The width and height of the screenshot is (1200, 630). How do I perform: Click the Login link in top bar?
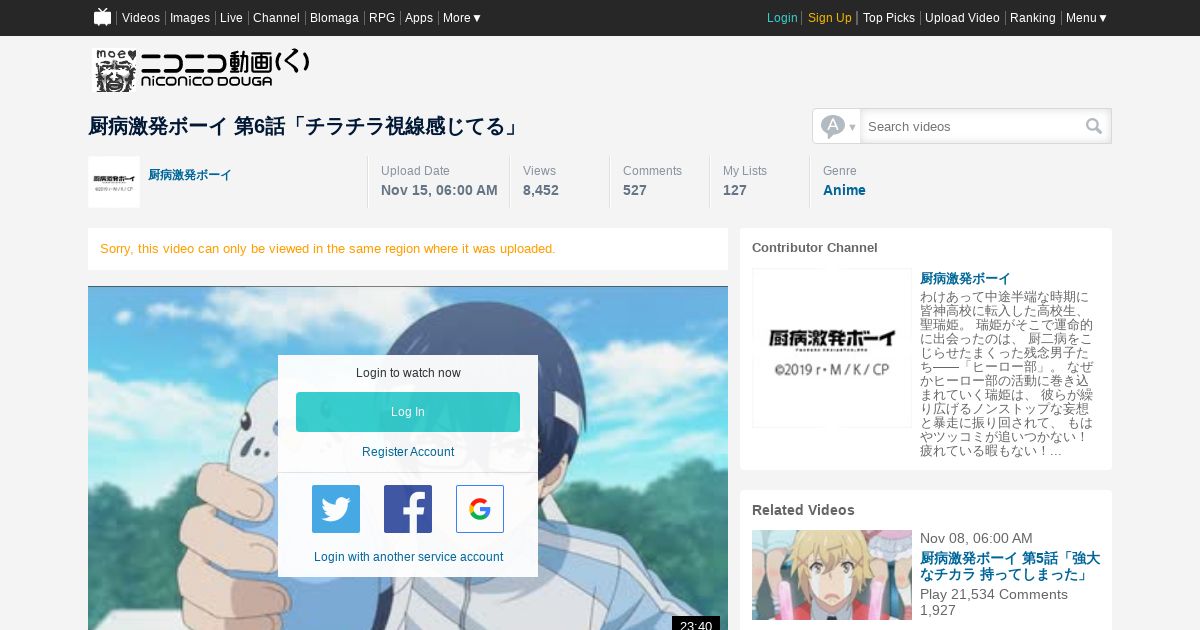782,18
